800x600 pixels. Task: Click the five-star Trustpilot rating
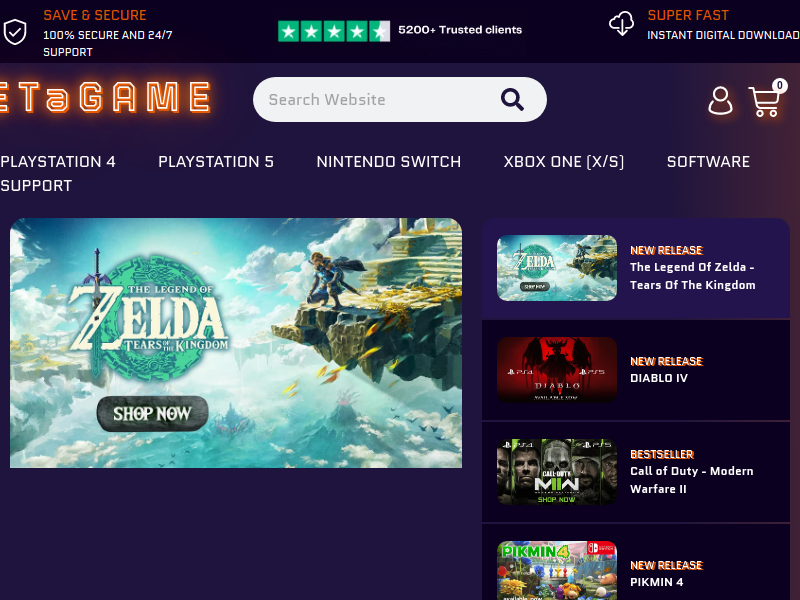tap(334, 31)
